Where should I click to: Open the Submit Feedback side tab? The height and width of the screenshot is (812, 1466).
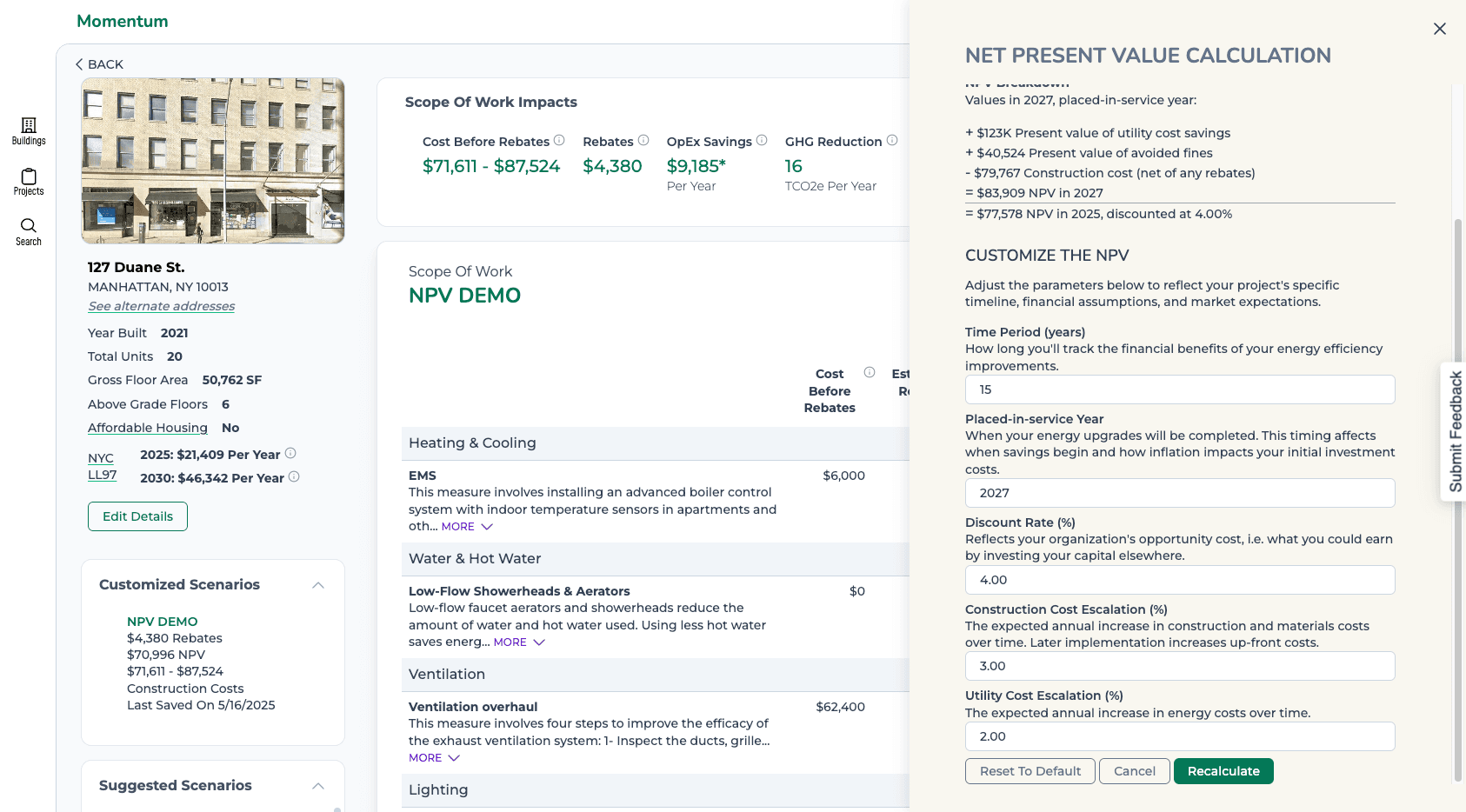[x=1454, y=431]
